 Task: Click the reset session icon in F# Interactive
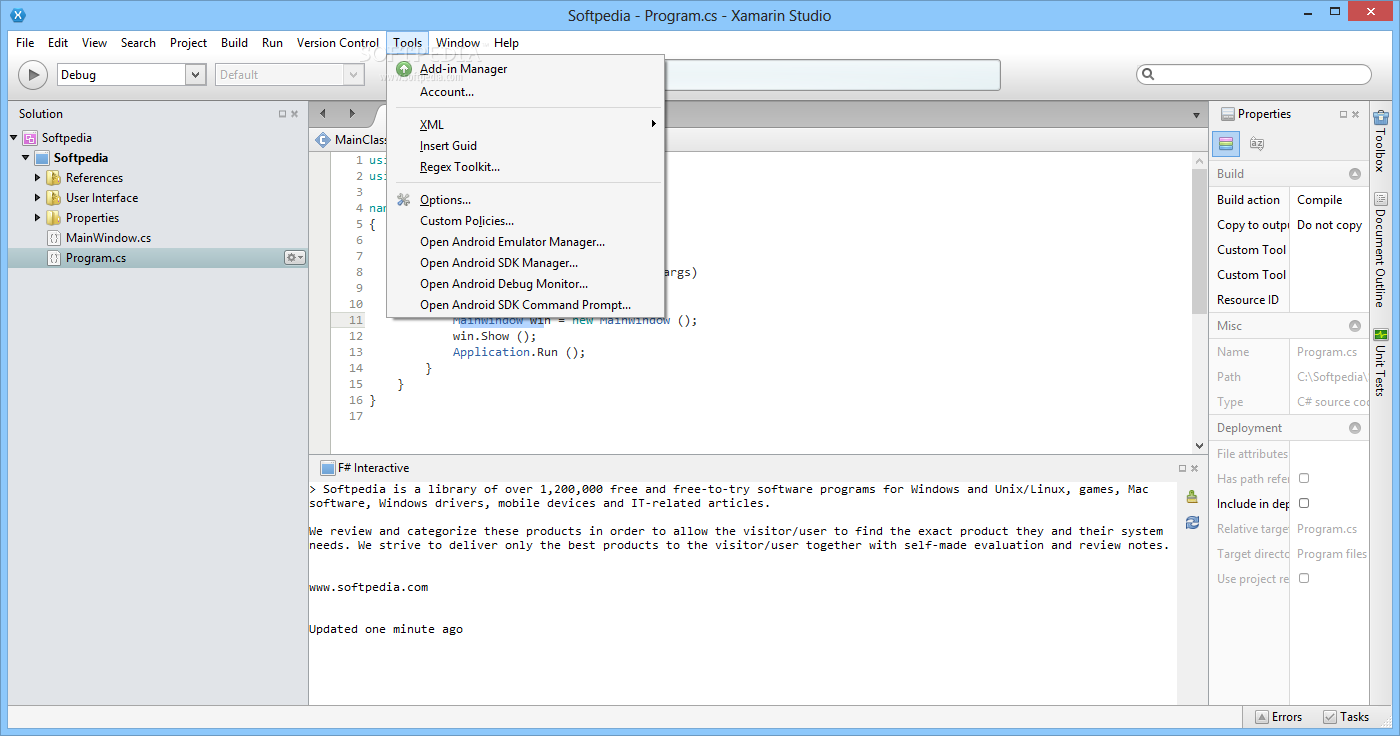1192,522
